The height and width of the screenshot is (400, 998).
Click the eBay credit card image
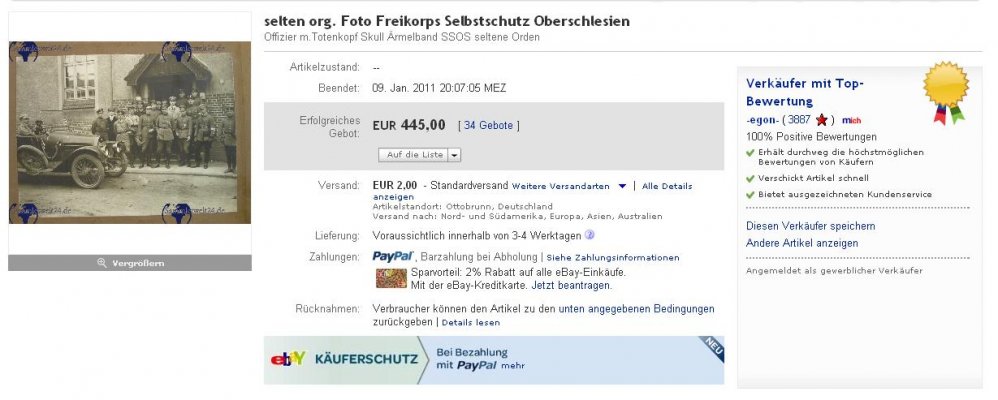391,278
